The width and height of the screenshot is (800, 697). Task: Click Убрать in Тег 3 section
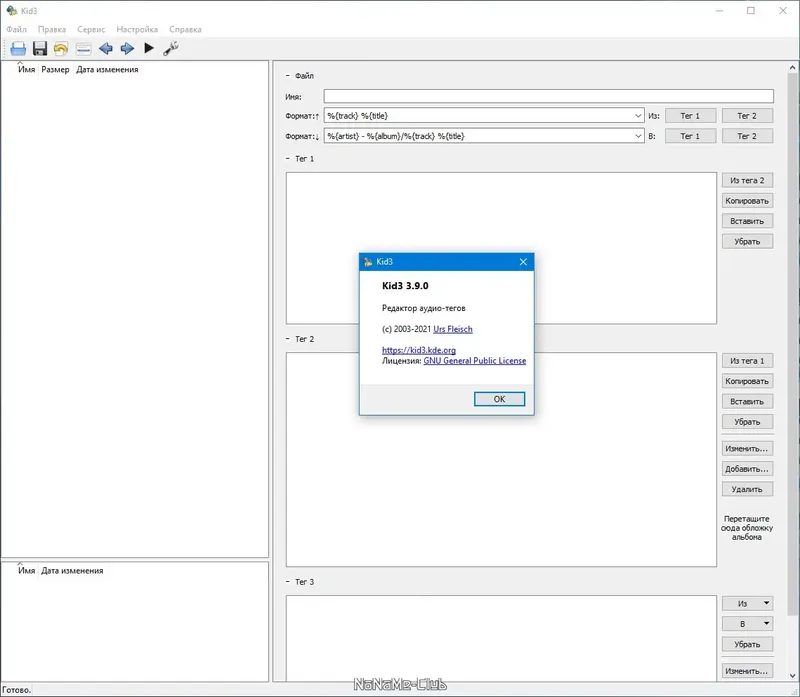747,644
